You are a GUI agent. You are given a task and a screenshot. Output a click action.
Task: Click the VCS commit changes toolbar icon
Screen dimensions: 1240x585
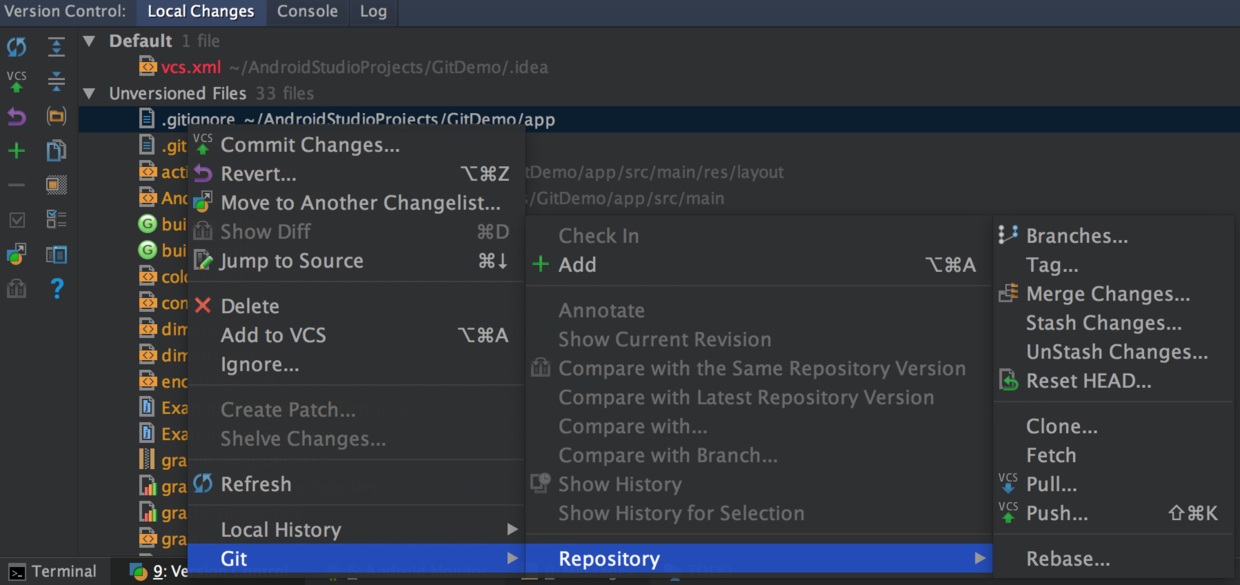[17, 81]
